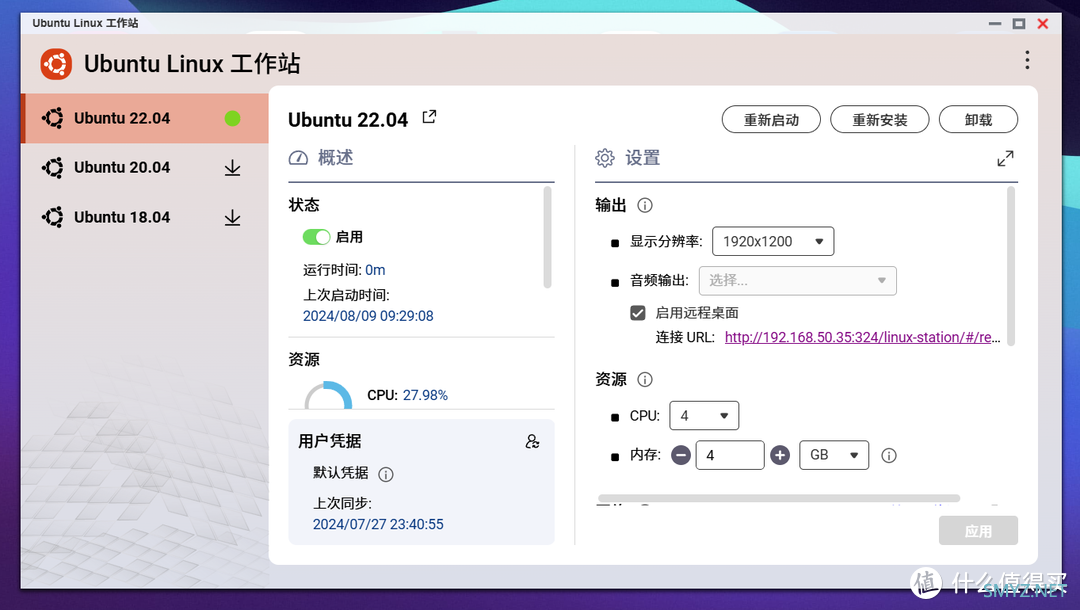The image size is (1080, 610).
Task: Click the memory value input field
Action: tap(730, 455)
